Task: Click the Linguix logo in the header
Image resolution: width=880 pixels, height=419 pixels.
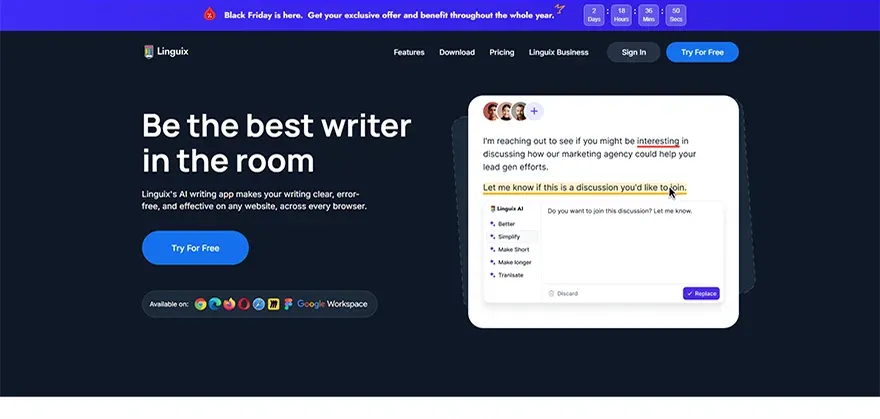Action: pyautogui.click(x=166, y=52)
